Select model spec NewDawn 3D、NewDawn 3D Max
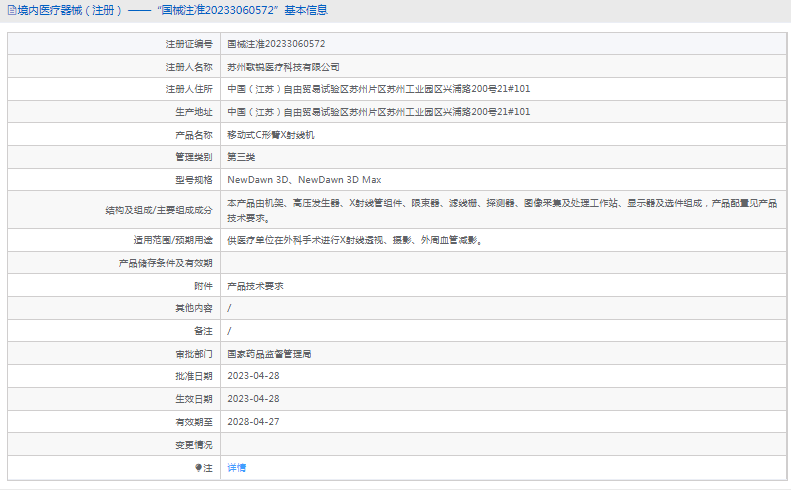791x490 pixels. pos(304,180)
